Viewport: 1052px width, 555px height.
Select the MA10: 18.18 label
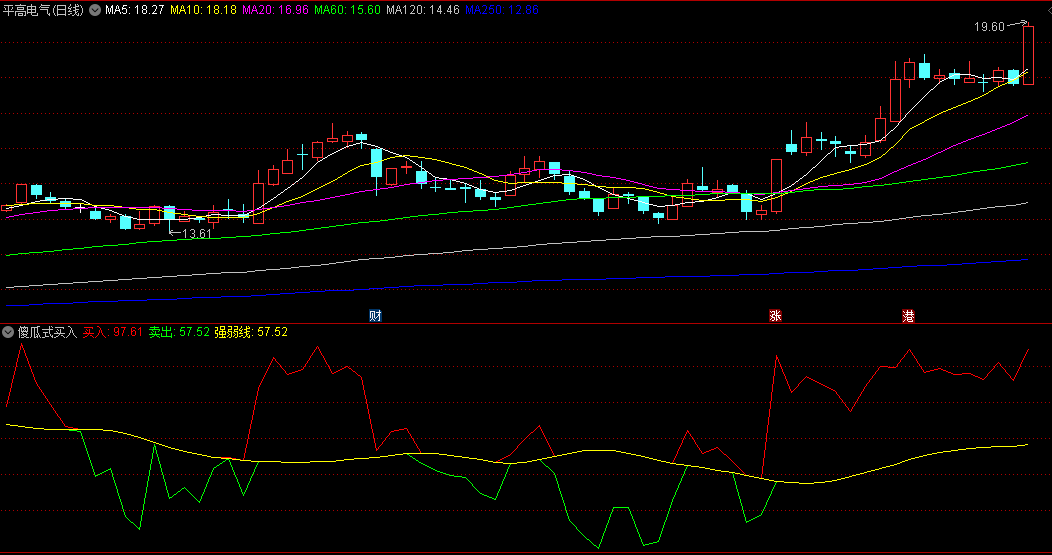pyautogui.click(x=203, y=10)
